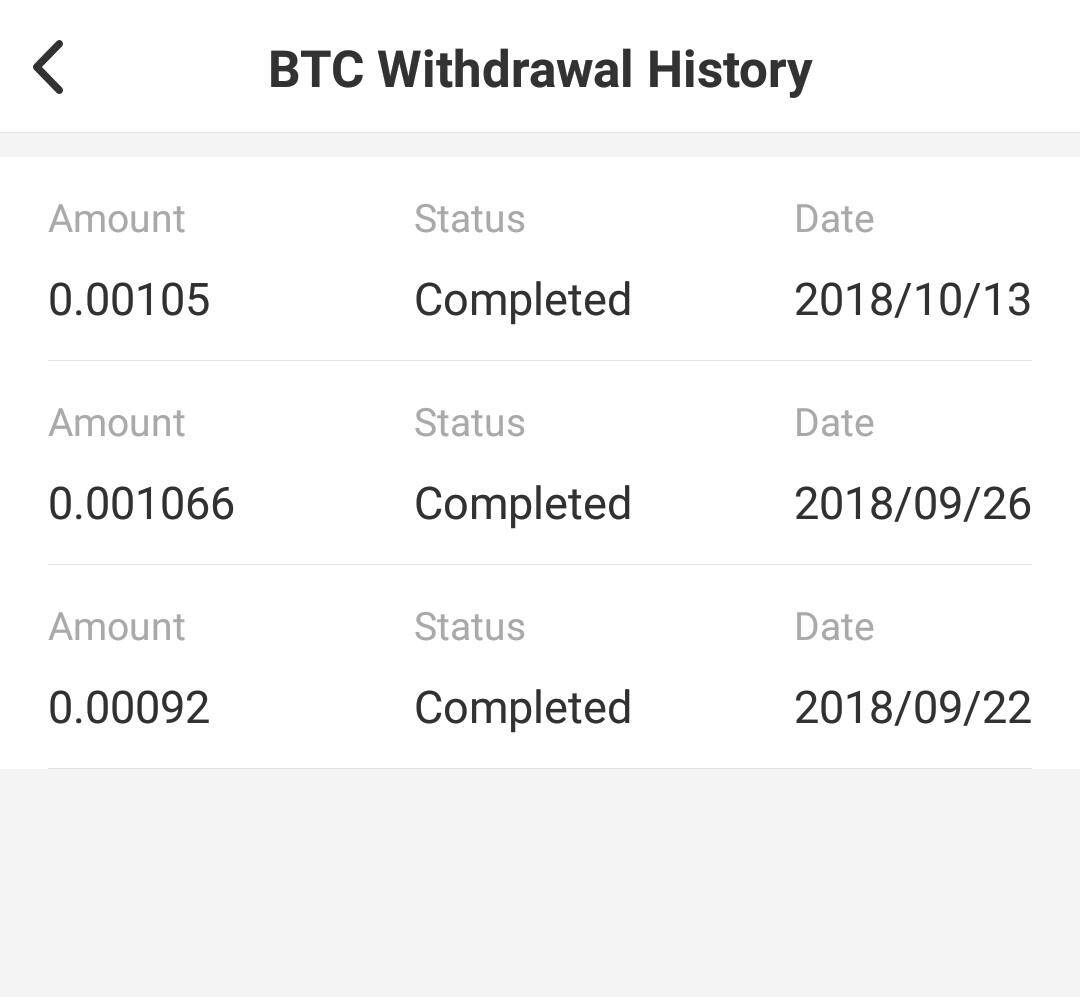Select the 0.001066 withdrawal amount
The image size is (1080, 997).
141,504
